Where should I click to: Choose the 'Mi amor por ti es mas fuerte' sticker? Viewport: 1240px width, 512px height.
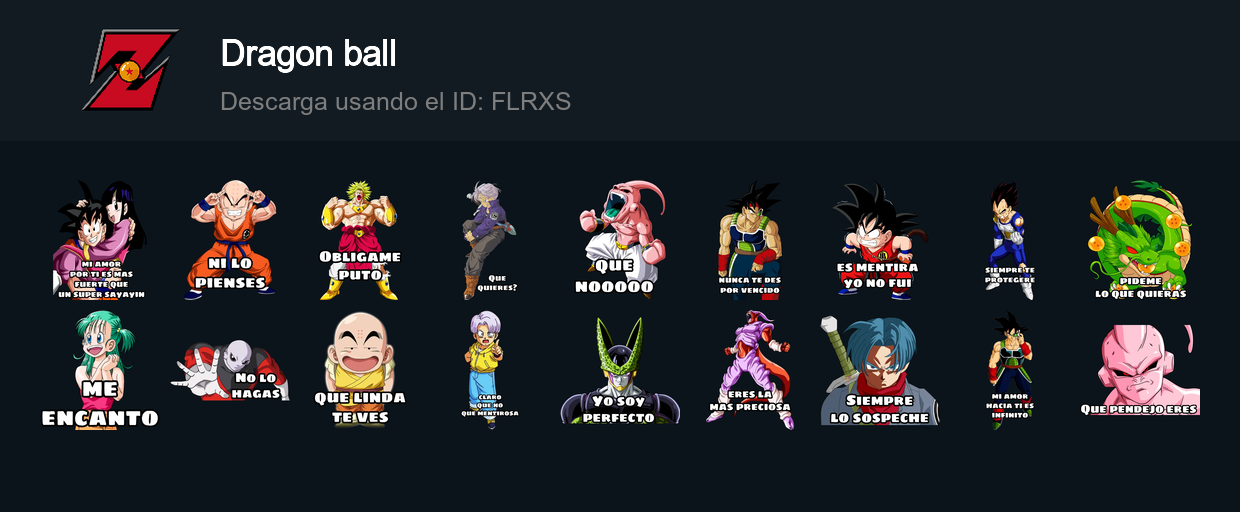(x=100, y=240)
